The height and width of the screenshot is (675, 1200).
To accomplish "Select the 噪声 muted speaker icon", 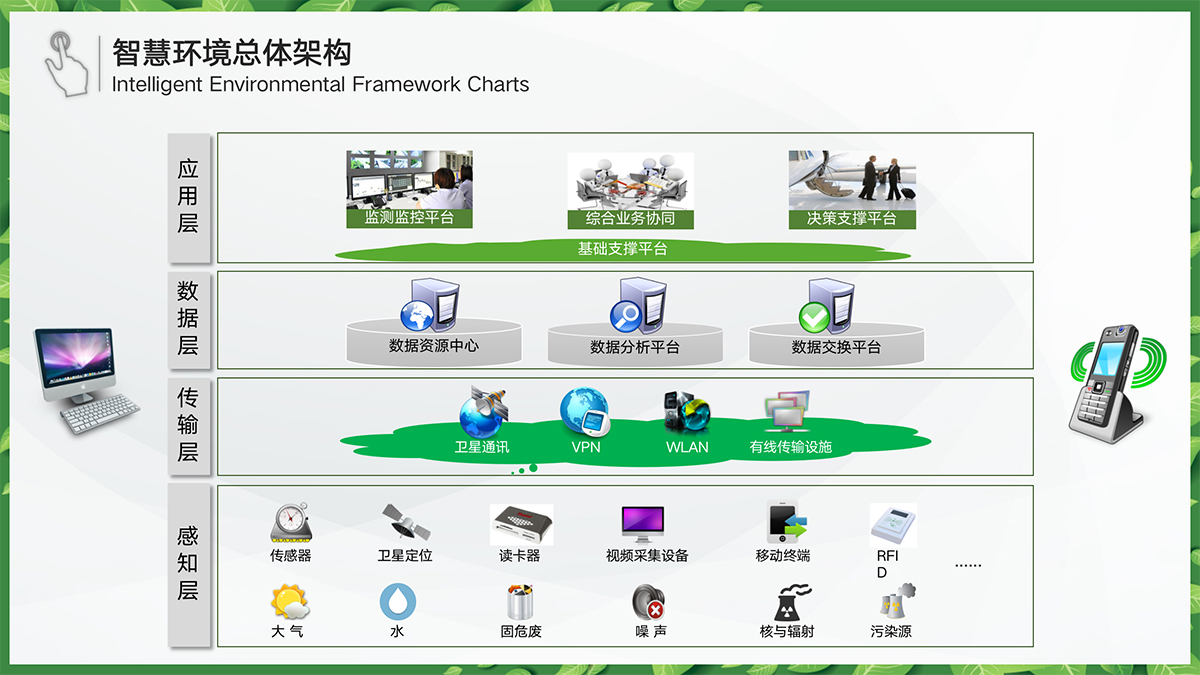I will 649,603.
